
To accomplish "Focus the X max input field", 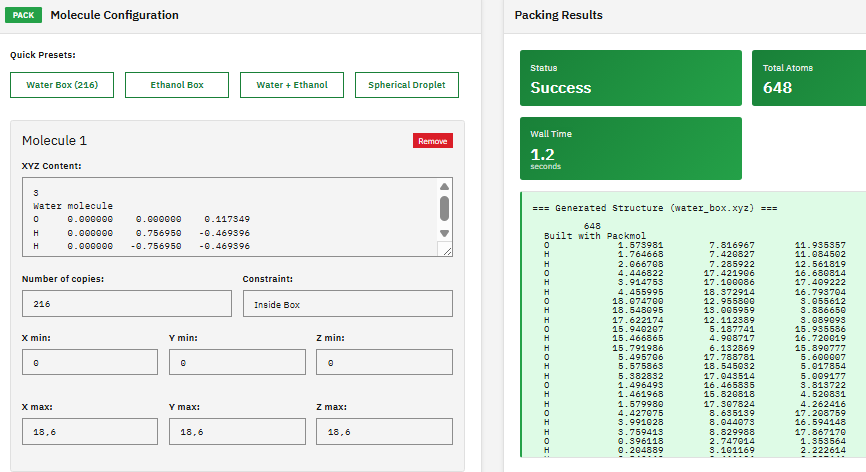I will [x=89, y=431].
